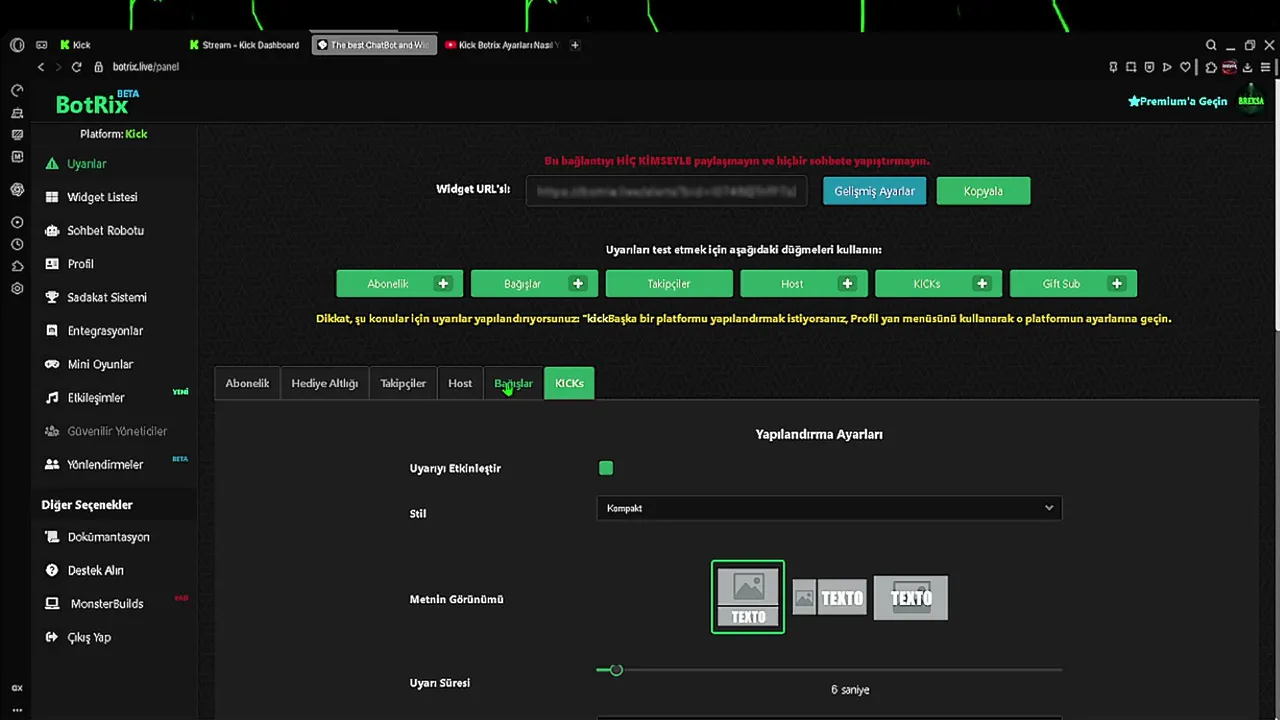Open the Stil dropdown showing Kompakt
This screenshot has width=1280, height=720.
click(829, 508)
